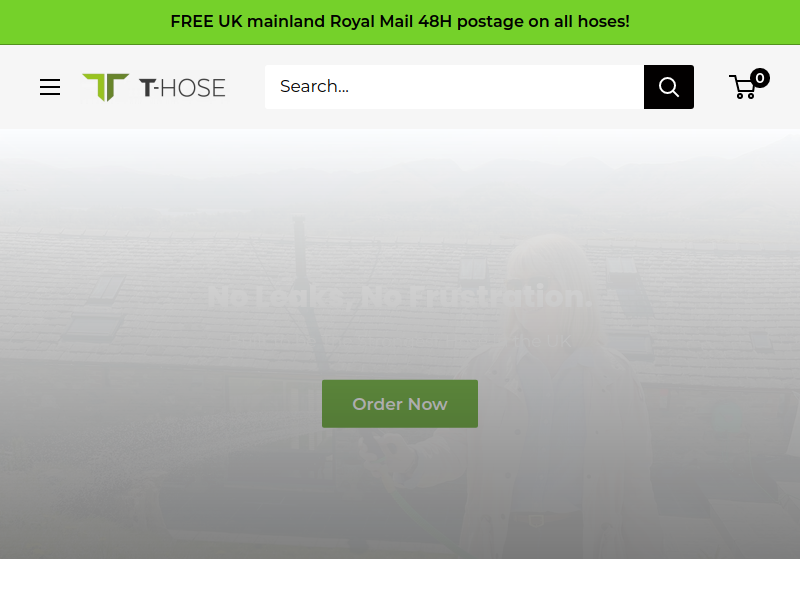Click the metal chimney pipe in hero photo
The height and width of the screenshot is (600, 800).
pyautogui.click(x=301, y=255)
